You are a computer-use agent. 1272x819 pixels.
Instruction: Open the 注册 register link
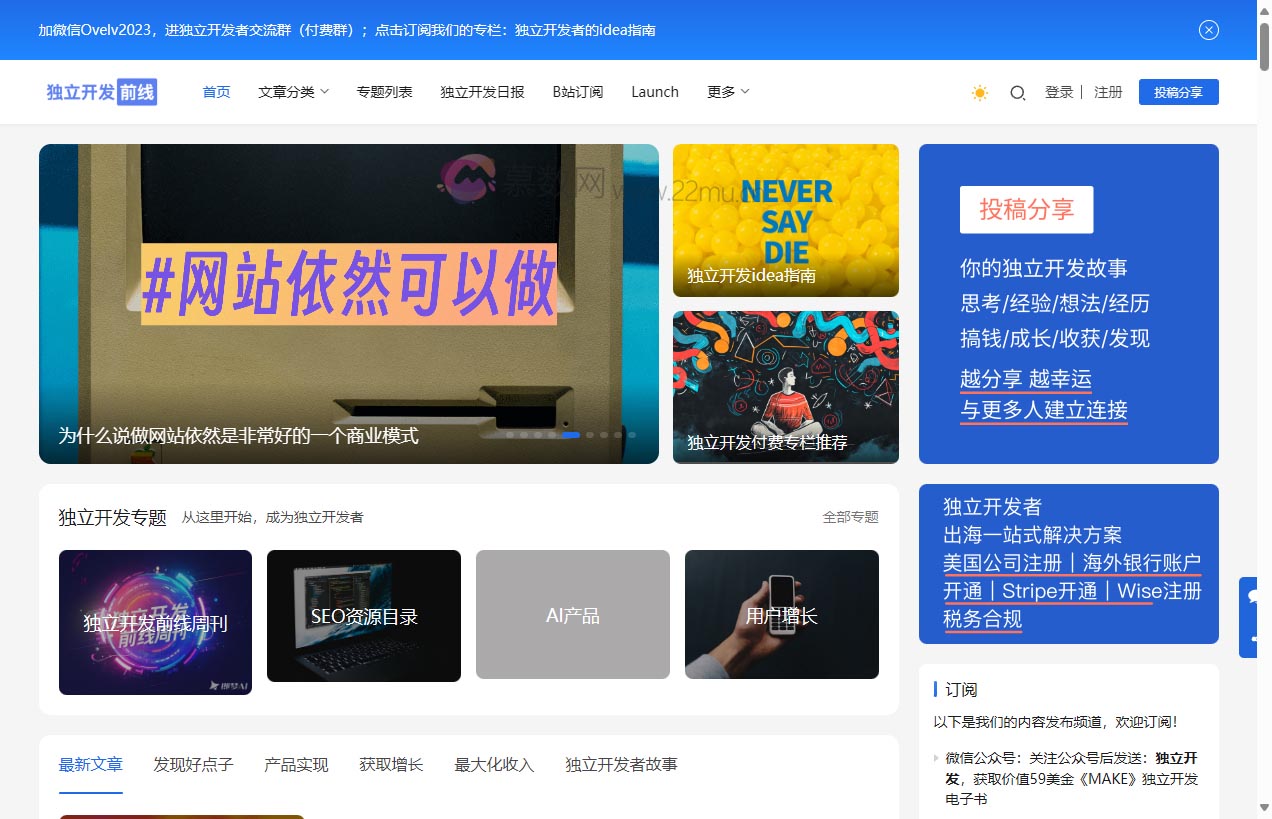click(1108, 91)
